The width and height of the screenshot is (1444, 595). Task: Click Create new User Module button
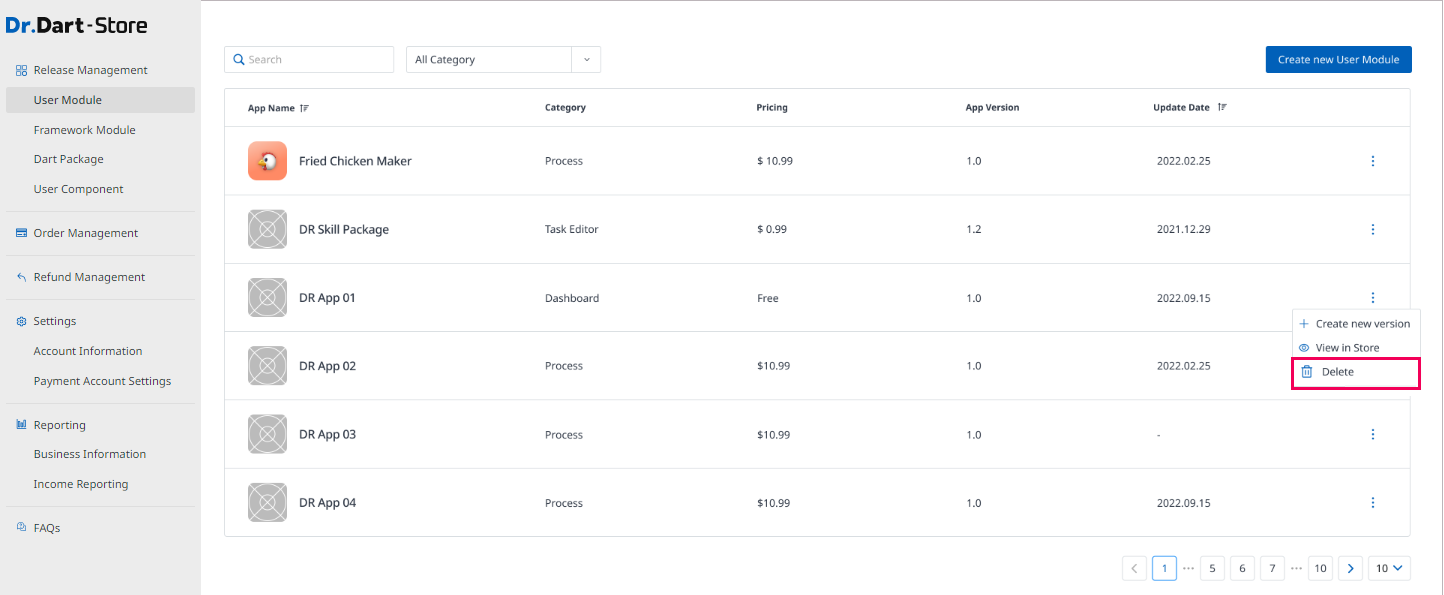pyautogui.click(x=1338, y=60)
